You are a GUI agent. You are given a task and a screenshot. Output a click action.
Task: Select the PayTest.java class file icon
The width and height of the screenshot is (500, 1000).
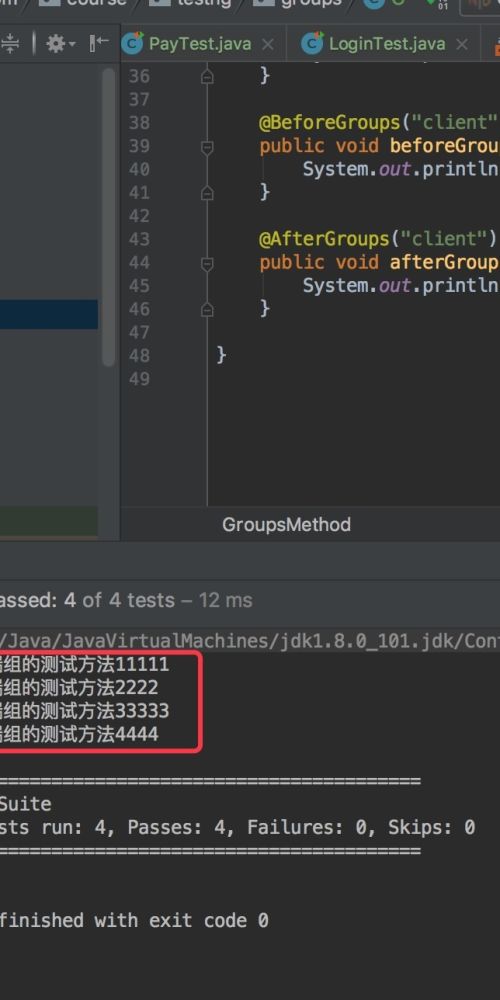(x=133, y=43)
